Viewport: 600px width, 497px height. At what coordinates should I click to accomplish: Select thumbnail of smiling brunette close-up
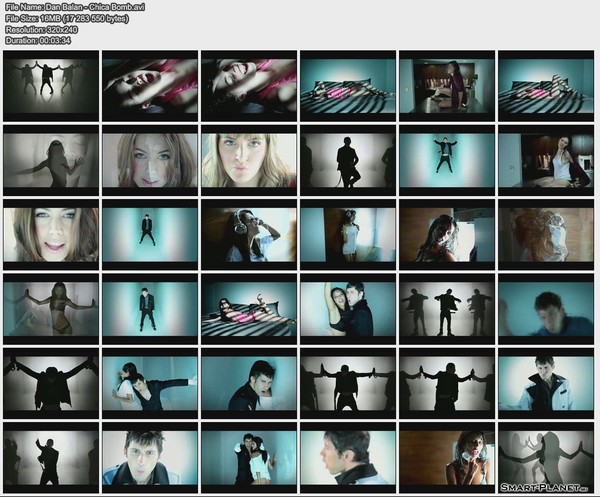click(51, 235)
